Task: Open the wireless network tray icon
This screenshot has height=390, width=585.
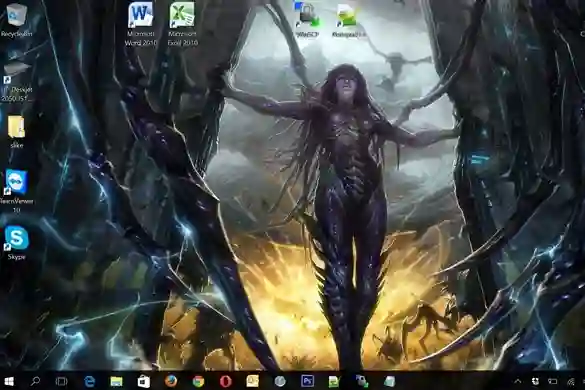Action: coord(571,381)
